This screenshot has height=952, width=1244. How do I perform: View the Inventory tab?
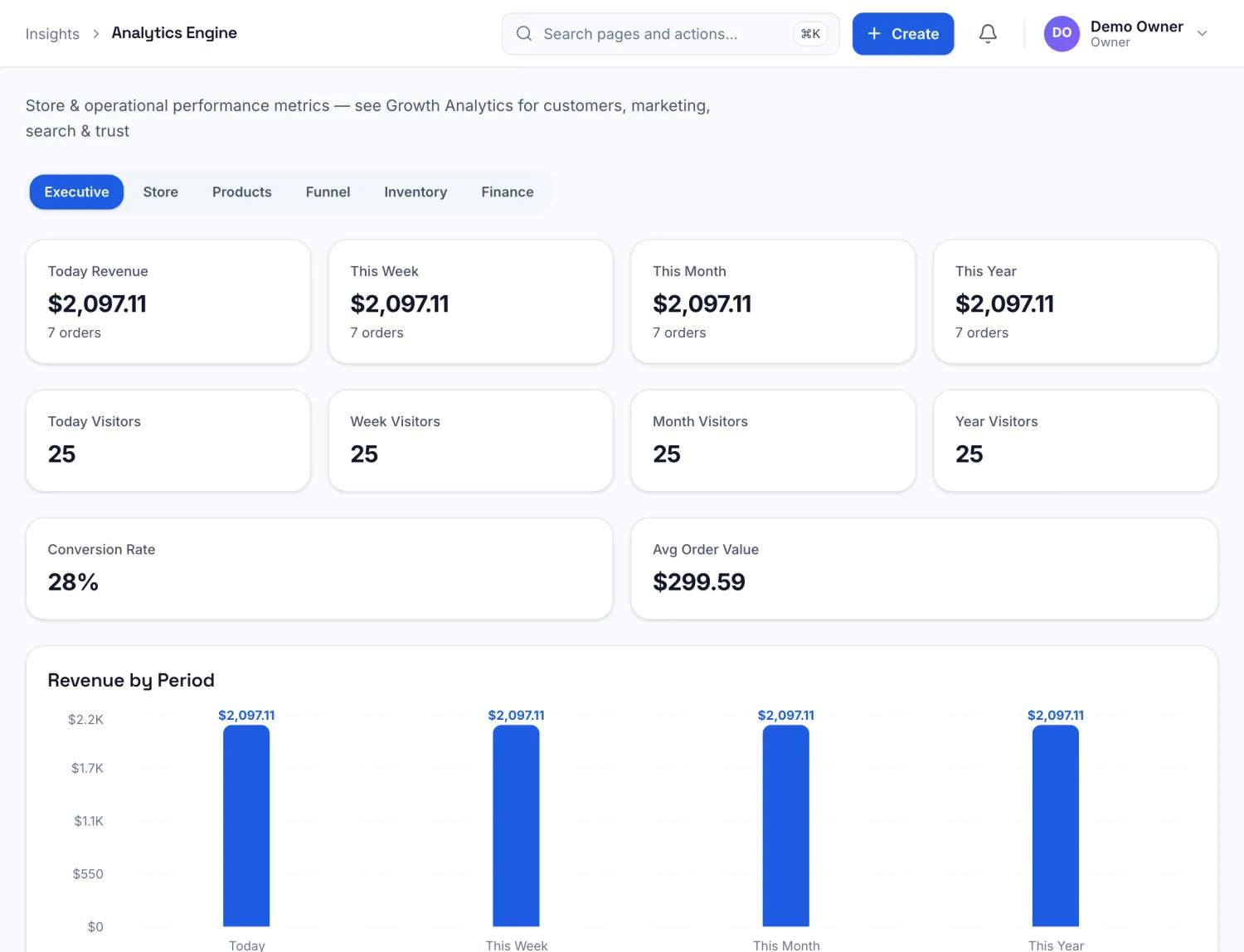[415, 192]
